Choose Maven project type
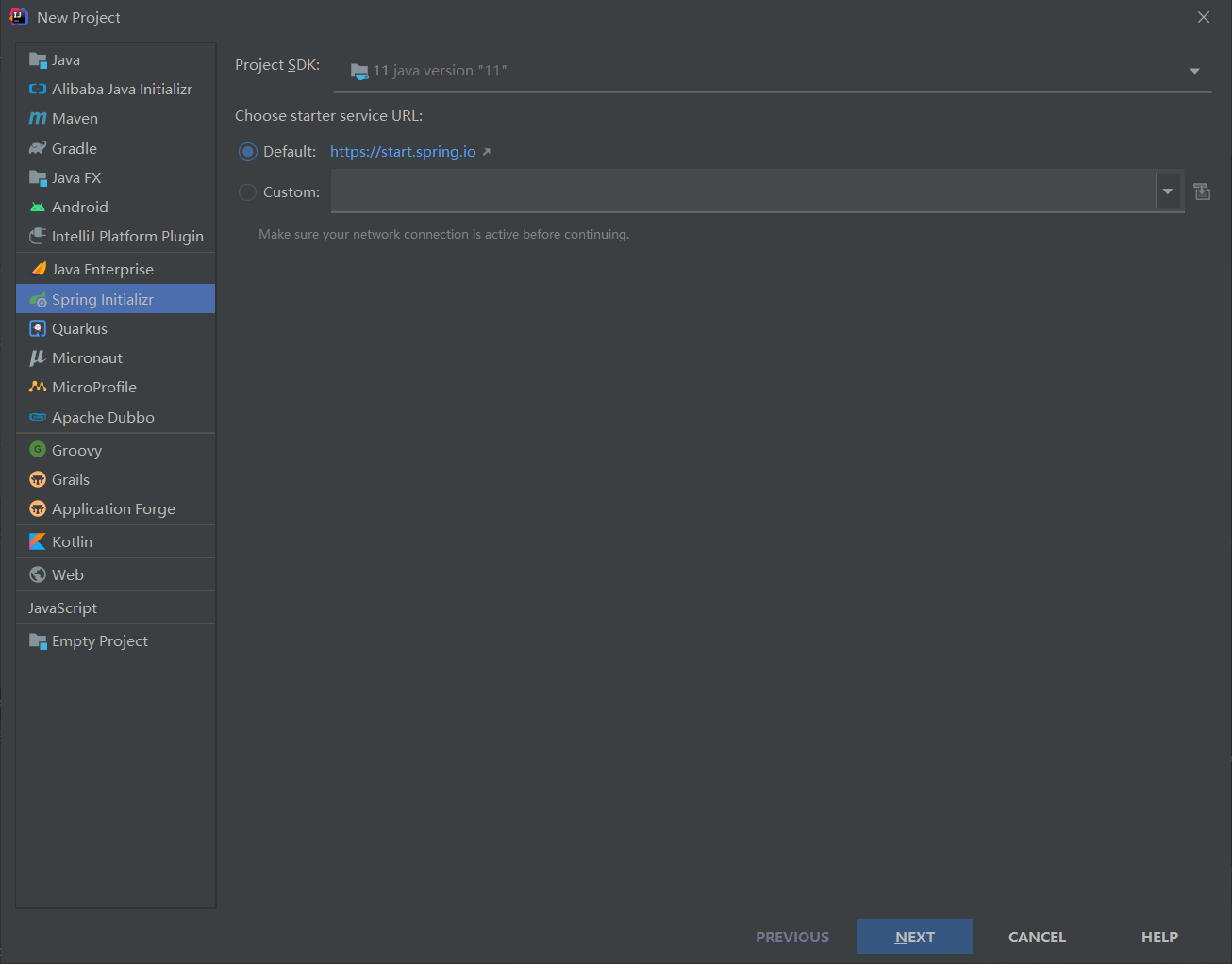 click(x=116, y=119)
